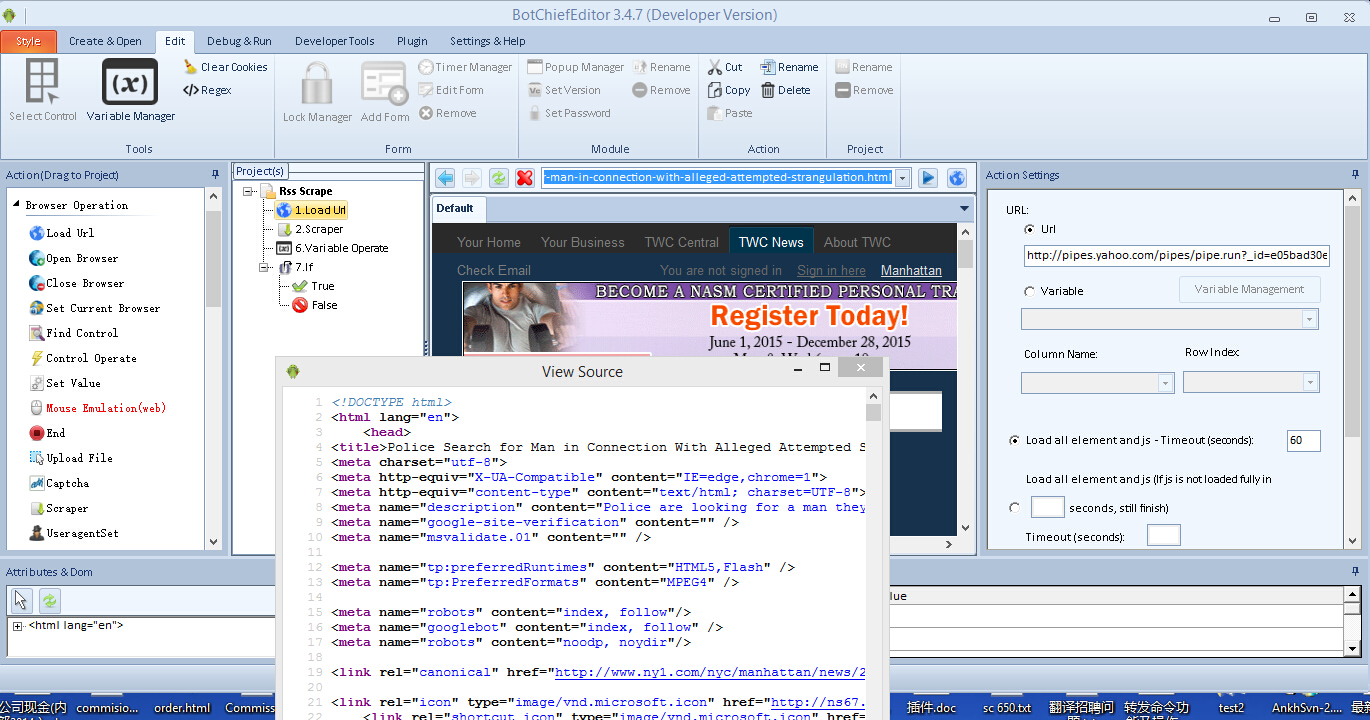This screenshot has height=720, width=1370.
Task: Open the address bar URL dropdown
Action: (x=902, y=178)
